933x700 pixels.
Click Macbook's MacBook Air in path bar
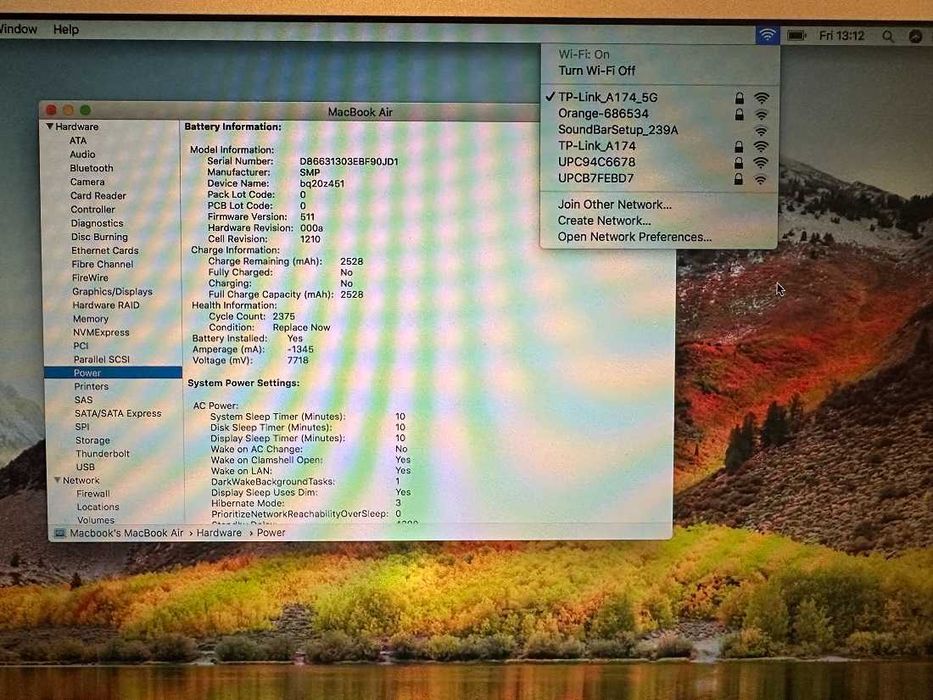pyautogui.click(x=126, y=533)
